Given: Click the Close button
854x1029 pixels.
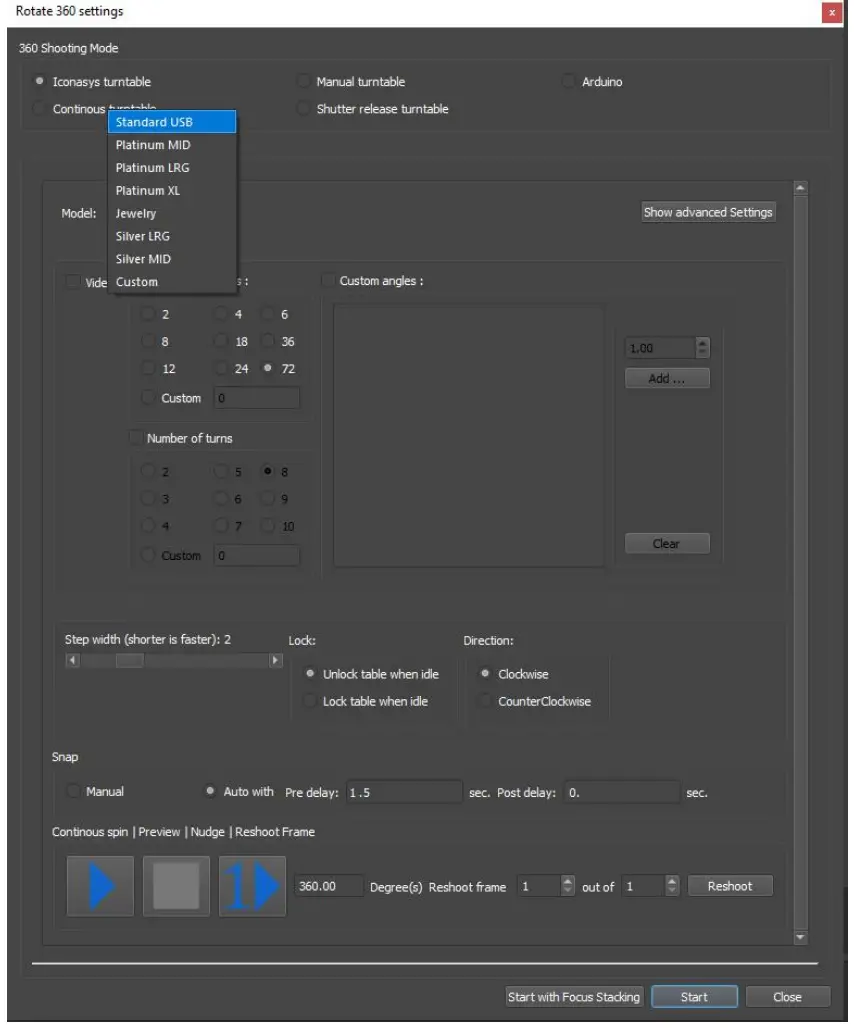Looking at the screenshot, I should pos(788,997).
